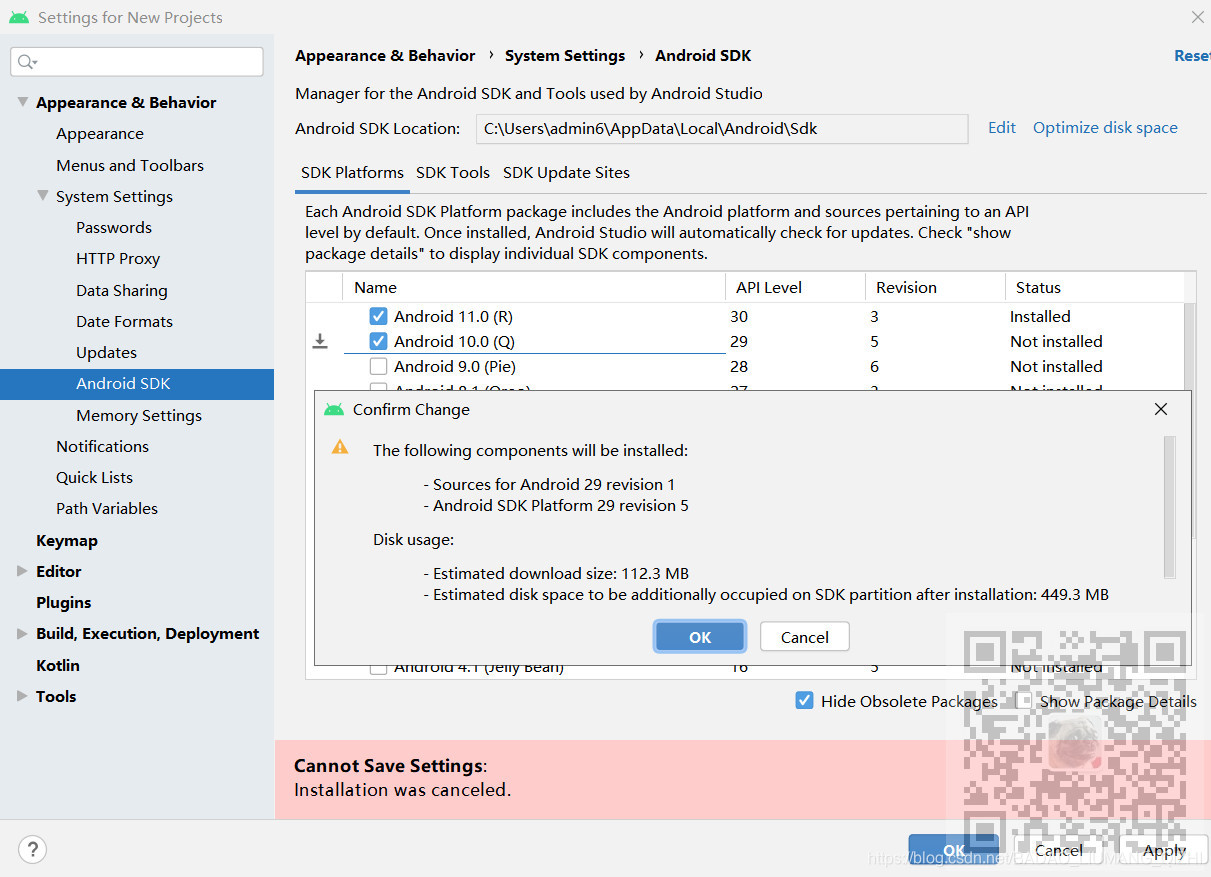Click the Android SDK Location field
Image resolution: width=1211 pixels, height=877 pixels.
coord(721,128)
